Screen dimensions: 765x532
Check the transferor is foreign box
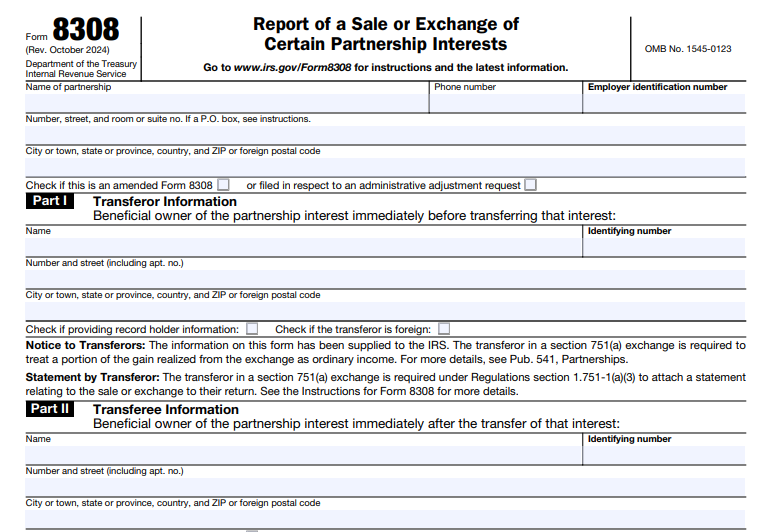point(444,329)
